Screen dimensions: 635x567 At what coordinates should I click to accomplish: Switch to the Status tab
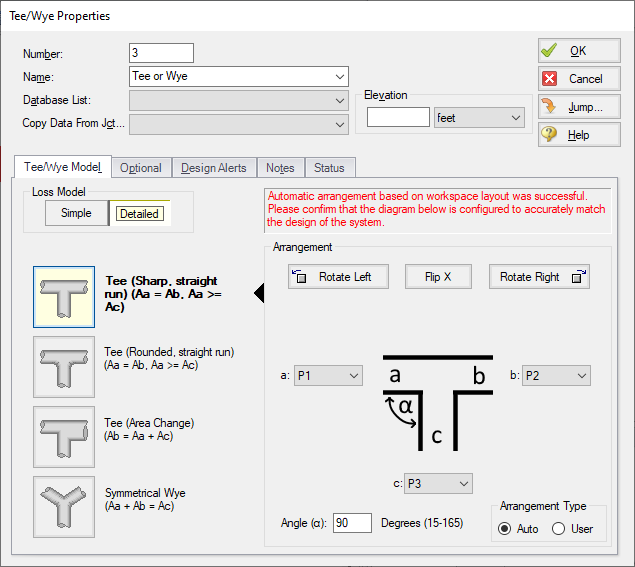[330, 168]
